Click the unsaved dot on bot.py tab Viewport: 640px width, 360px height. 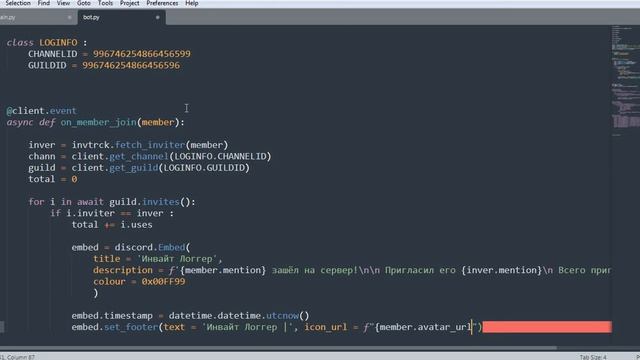tap(158, 18)
